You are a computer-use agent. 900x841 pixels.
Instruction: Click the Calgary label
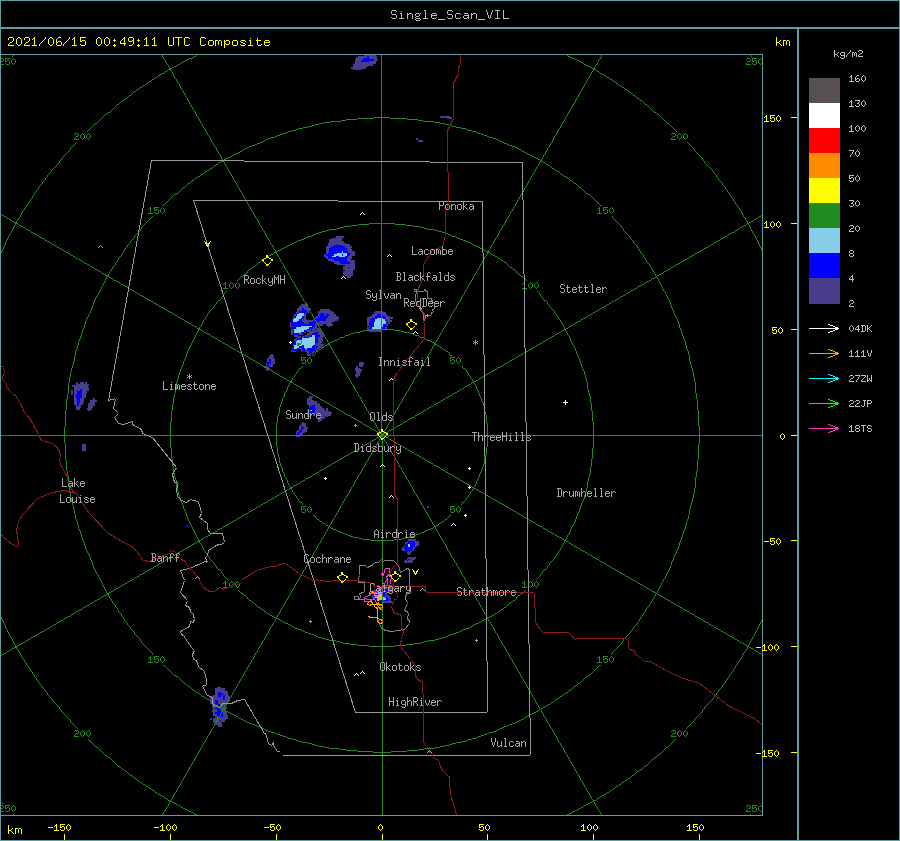click(390, 588)
